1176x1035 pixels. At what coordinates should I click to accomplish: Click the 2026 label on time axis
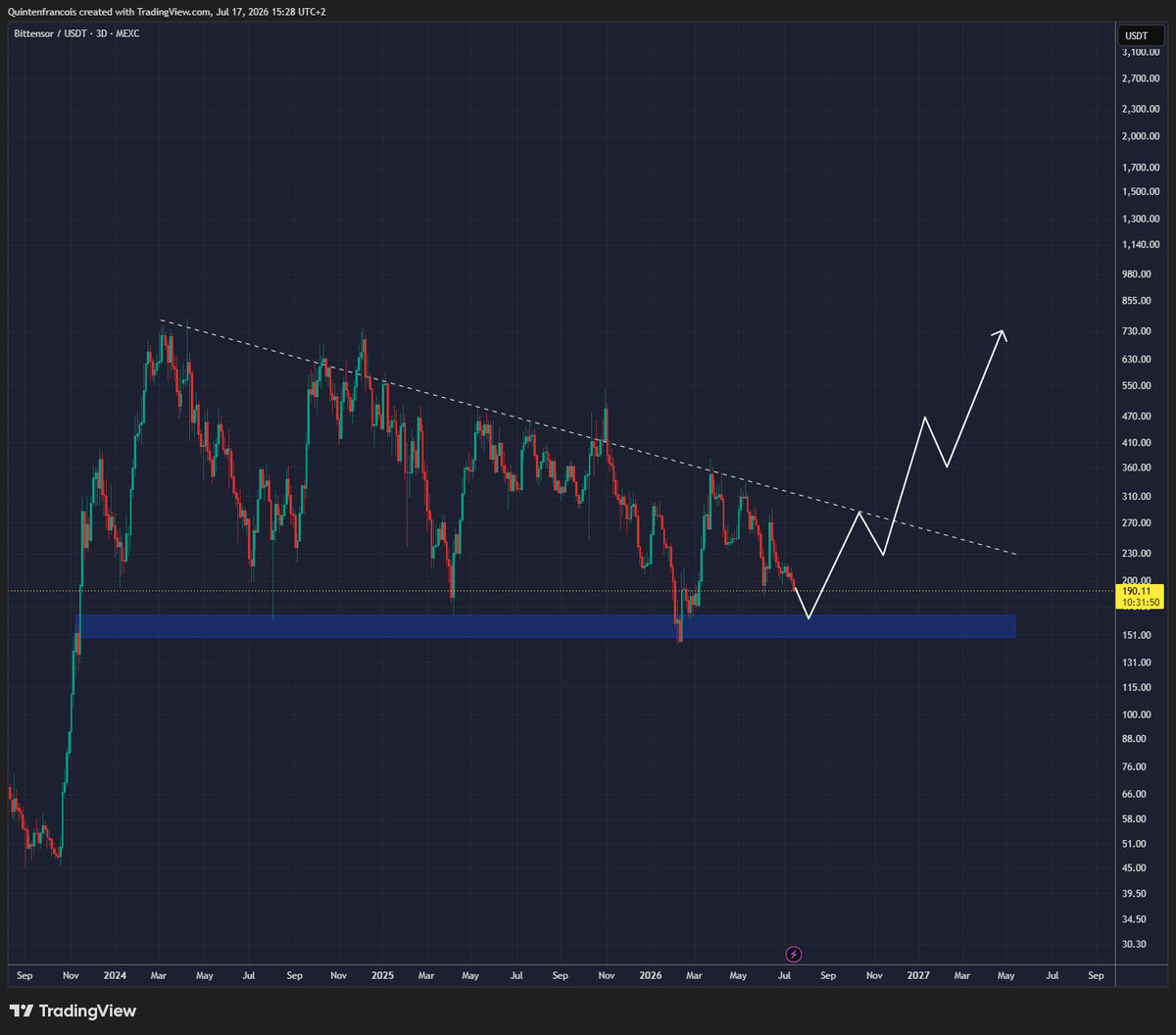[x=650, y=976]
